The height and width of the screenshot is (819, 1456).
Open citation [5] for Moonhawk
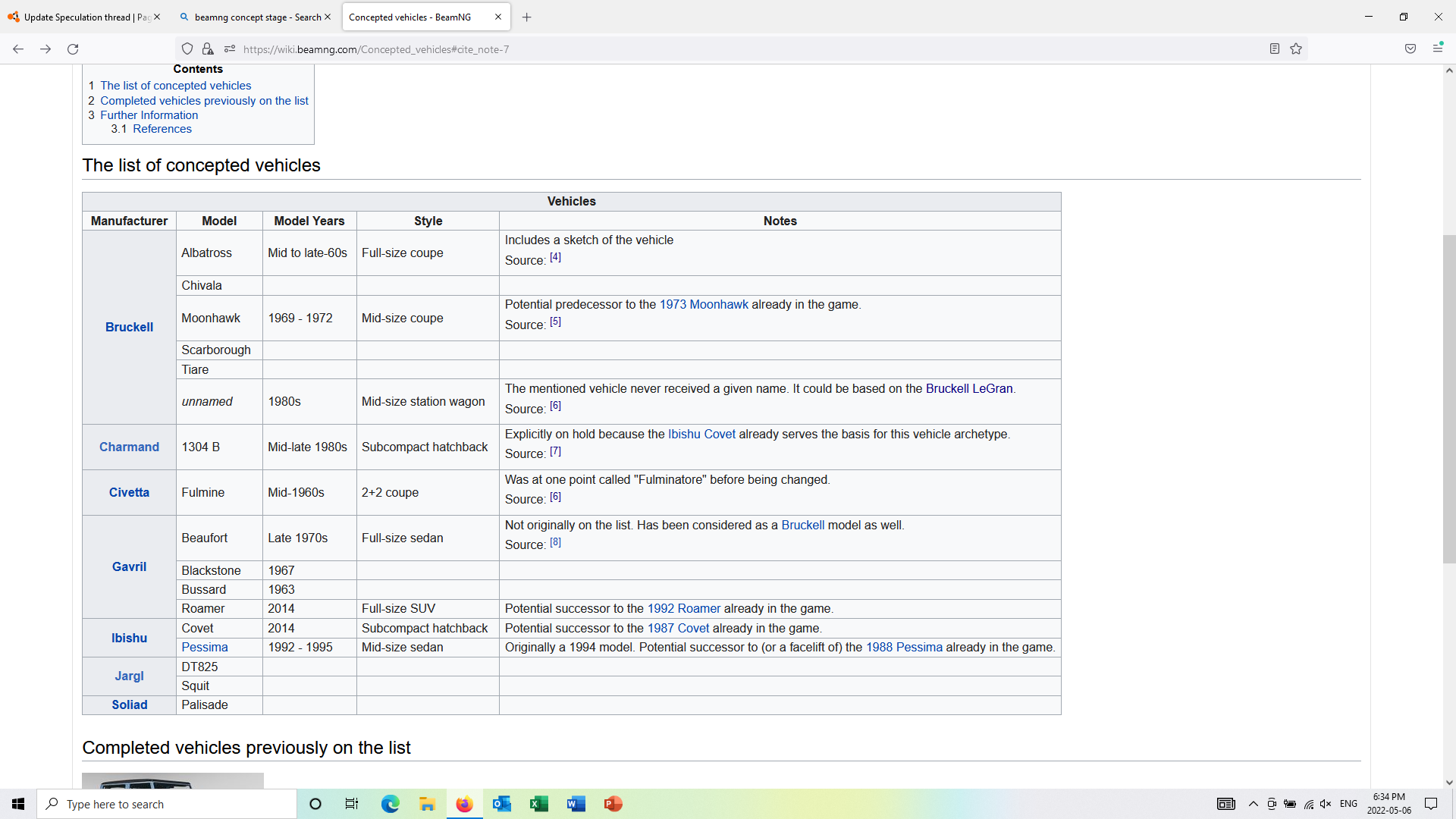555,322
